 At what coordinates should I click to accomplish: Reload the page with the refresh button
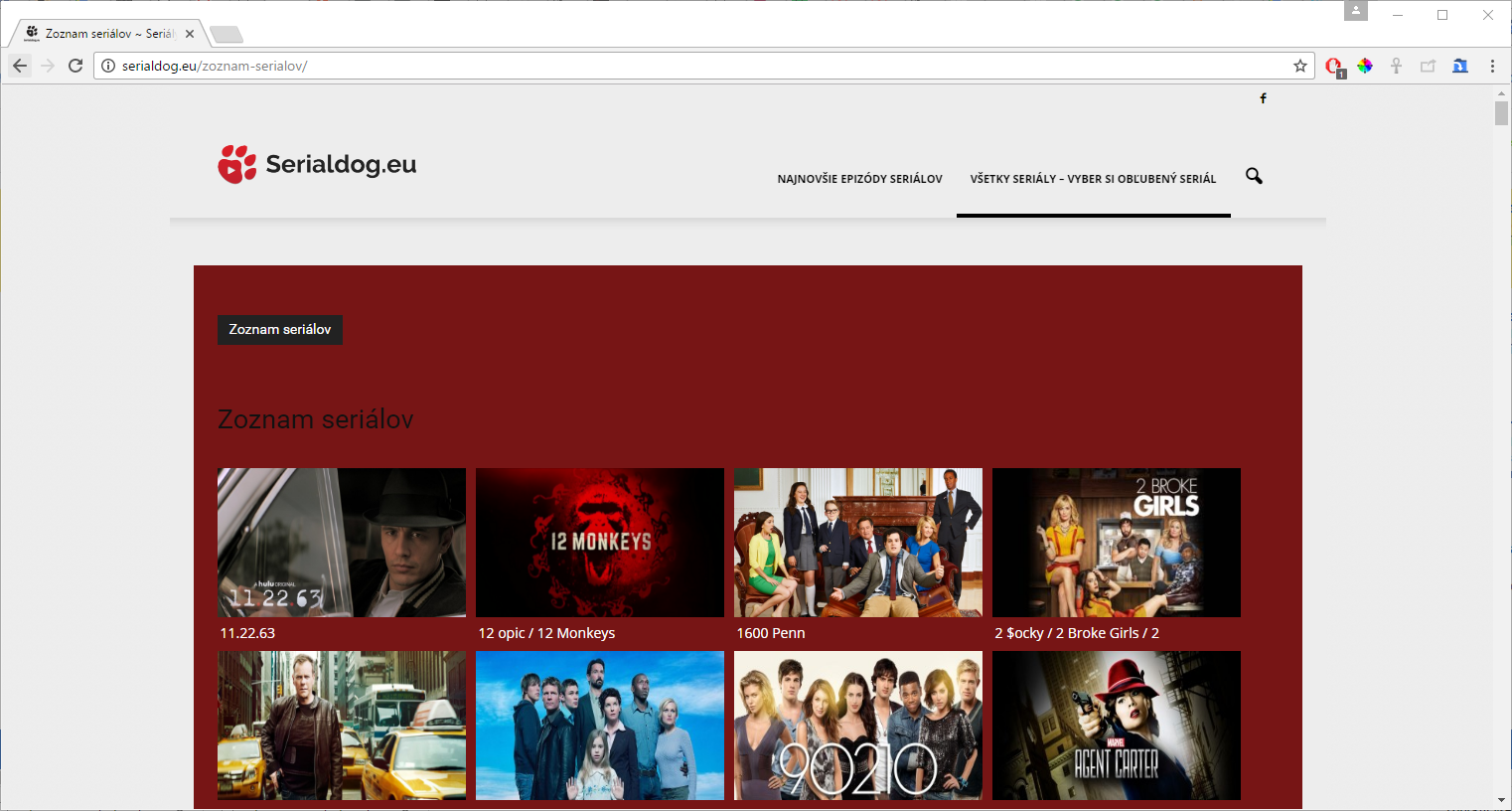(x=76, y=66)
